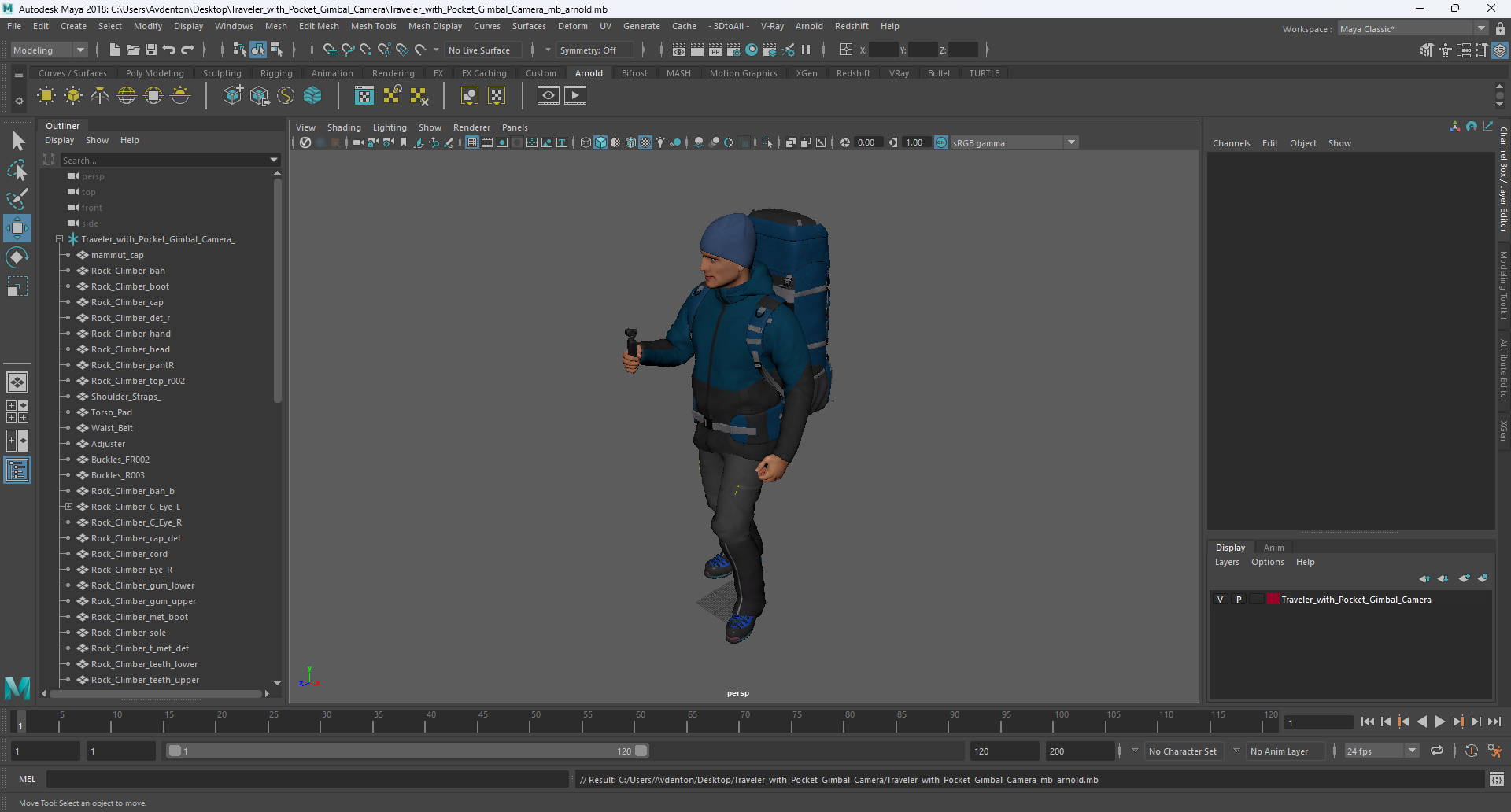Create an Arnold skydome light from shelf

[127, 96]
